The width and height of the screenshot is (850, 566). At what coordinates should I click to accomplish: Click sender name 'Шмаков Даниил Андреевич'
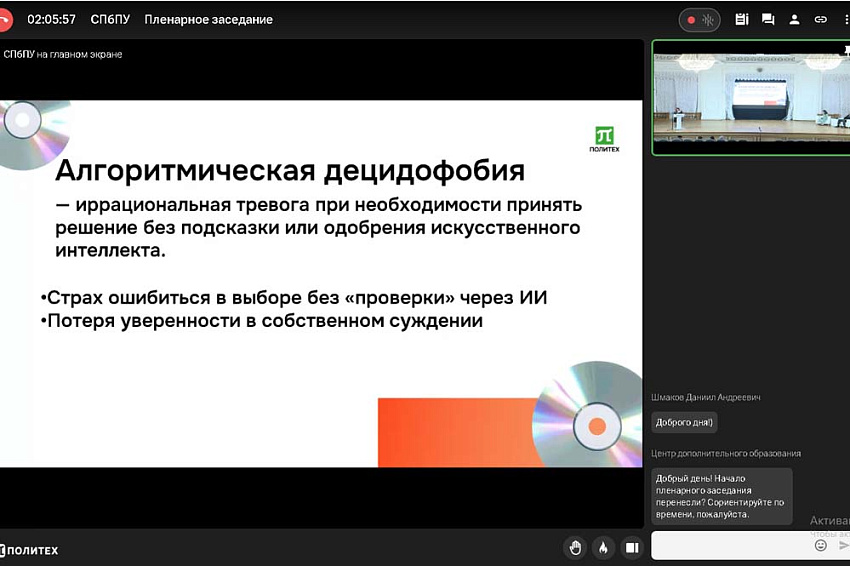click(x=706, y=397)
